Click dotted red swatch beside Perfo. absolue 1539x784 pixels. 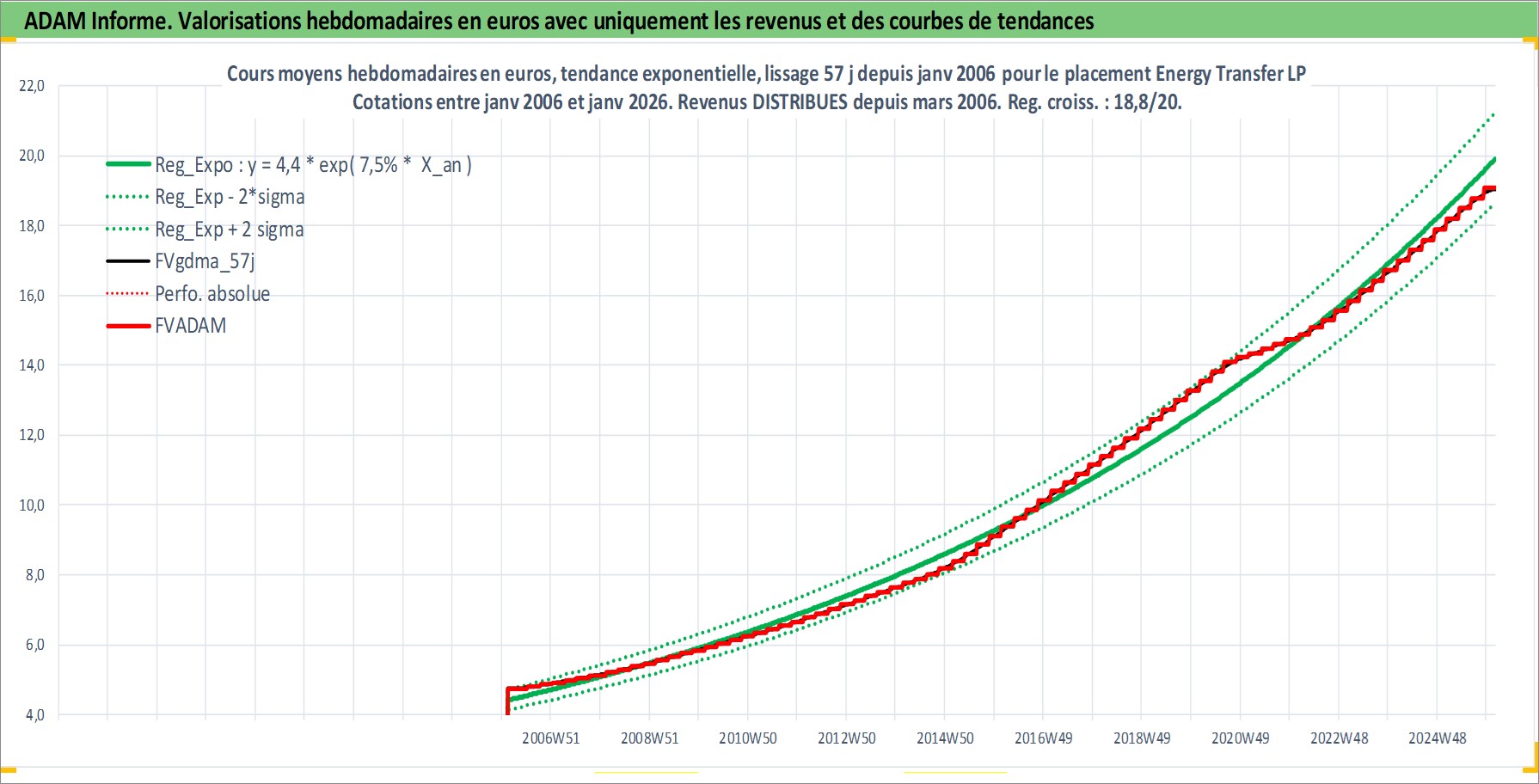point(128,294)
